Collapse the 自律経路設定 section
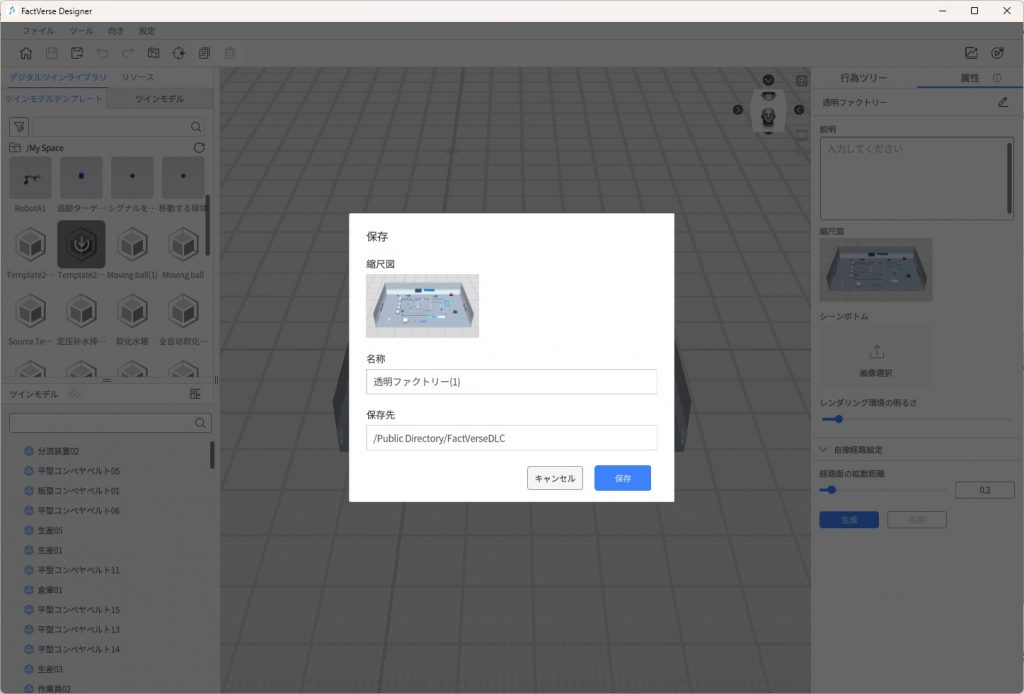 coord(825,450)
